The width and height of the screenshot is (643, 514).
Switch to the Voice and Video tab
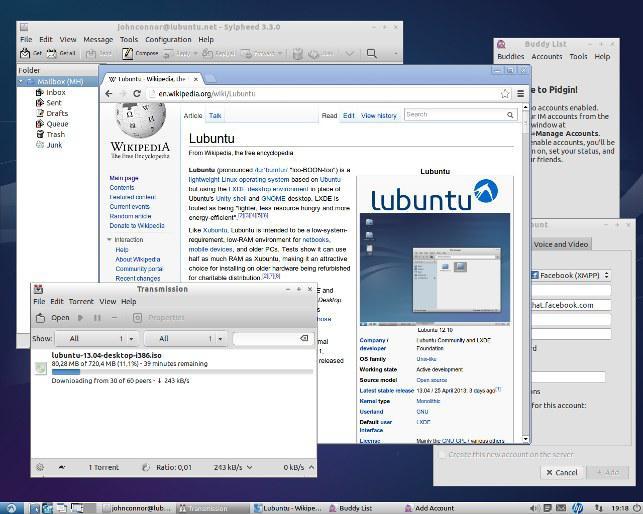pyautogui.click(x=561, y=244)
